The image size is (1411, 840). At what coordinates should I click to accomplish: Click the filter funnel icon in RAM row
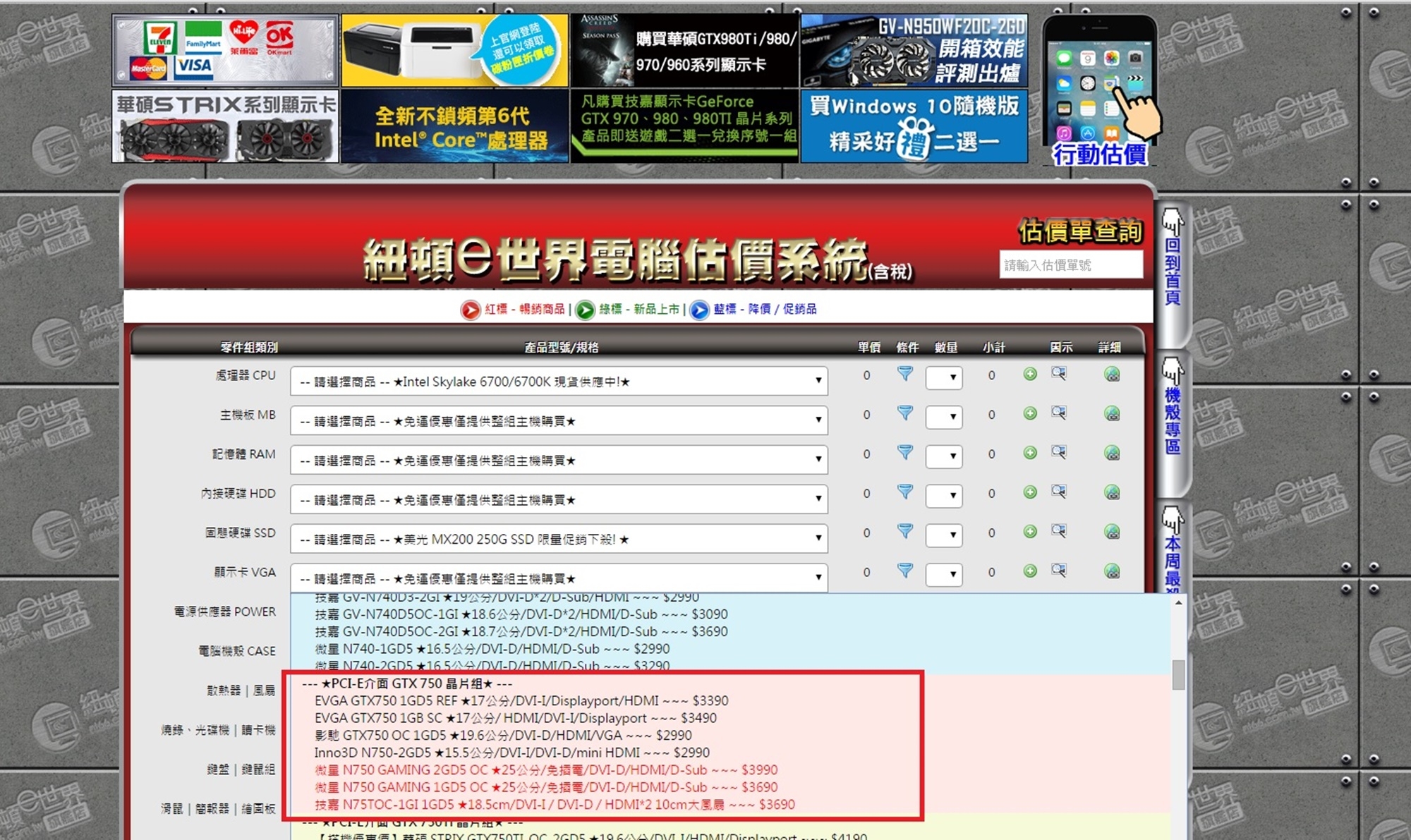click(905, 453)
